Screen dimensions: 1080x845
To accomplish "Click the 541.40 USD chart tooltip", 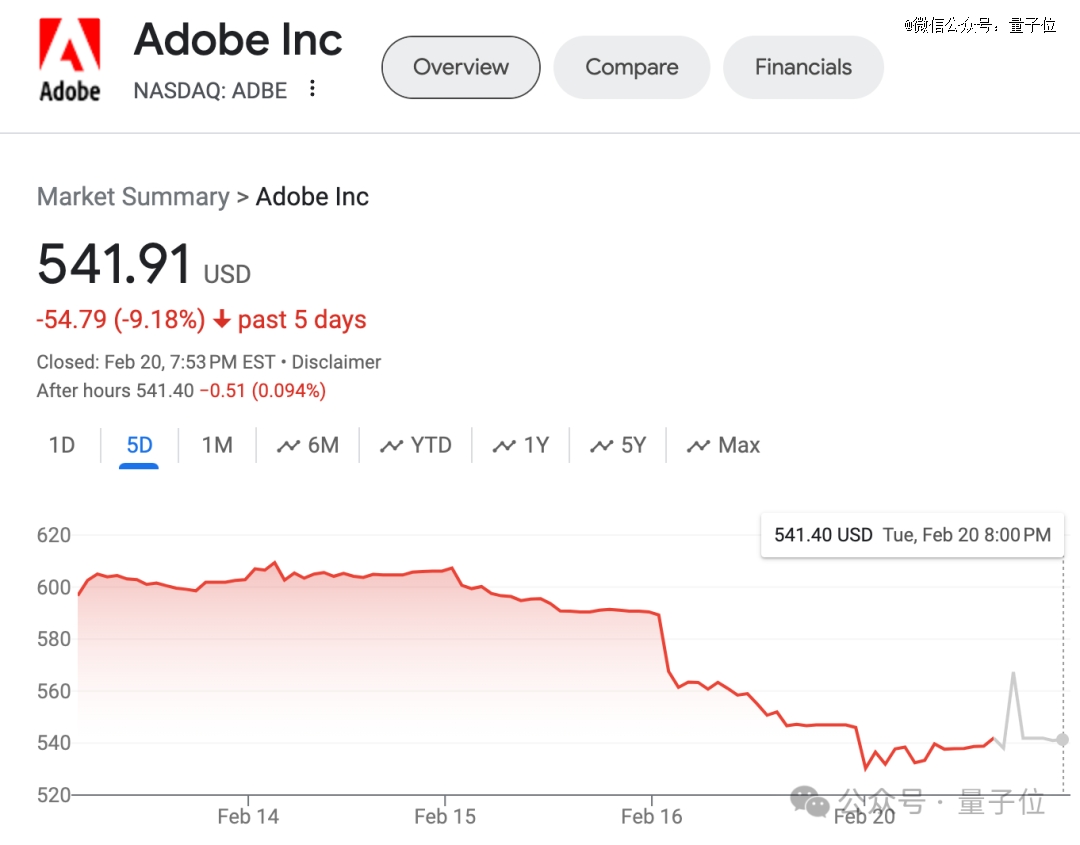I will tap(912, 535).
